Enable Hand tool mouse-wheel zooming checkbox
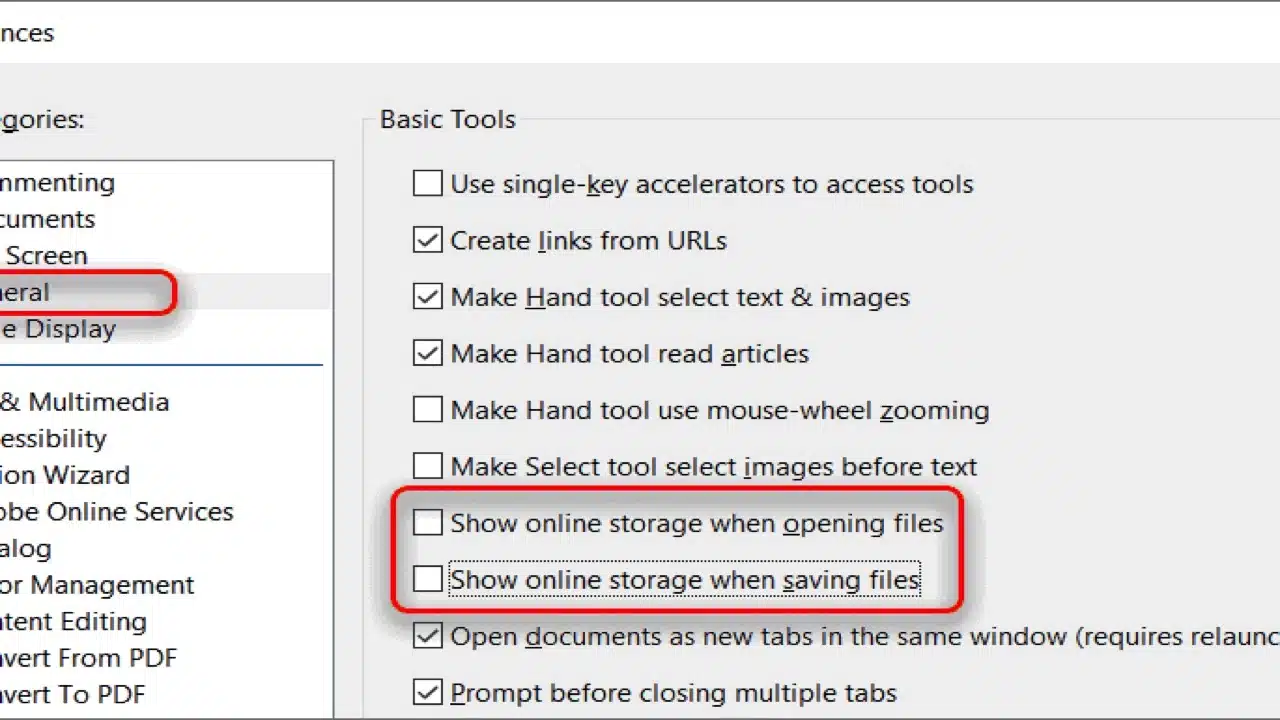The height and width of the screenshot is (720, 1280). (x=428, y=410)
